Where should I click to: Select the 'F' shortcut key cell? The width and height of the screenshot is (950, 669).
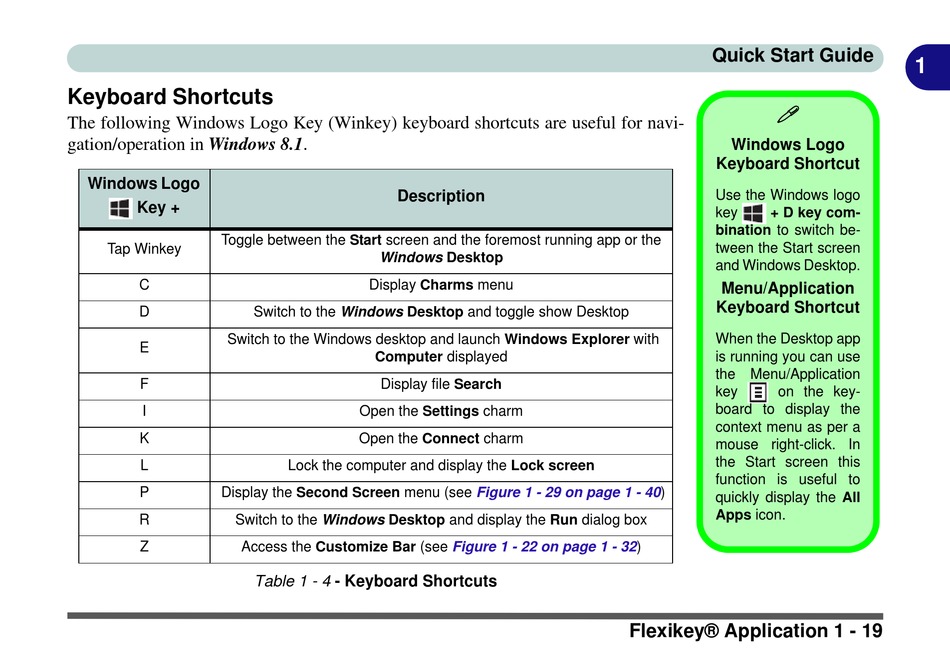tap(144, 386)
